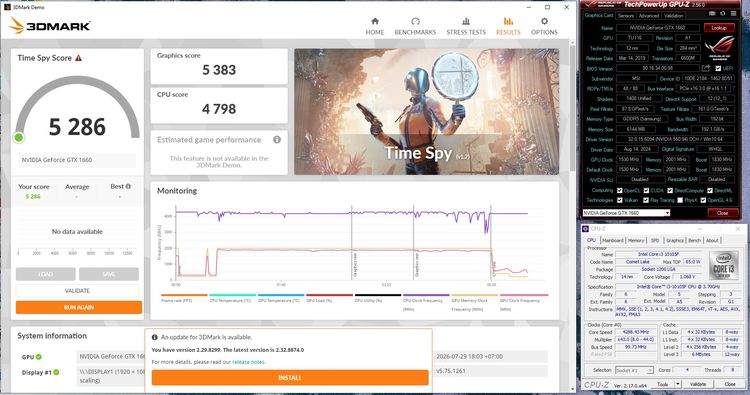The height and width of the screenshot is (395, 750).
Task: Click the orange INSTALL update button
Action: coord(290,377)
